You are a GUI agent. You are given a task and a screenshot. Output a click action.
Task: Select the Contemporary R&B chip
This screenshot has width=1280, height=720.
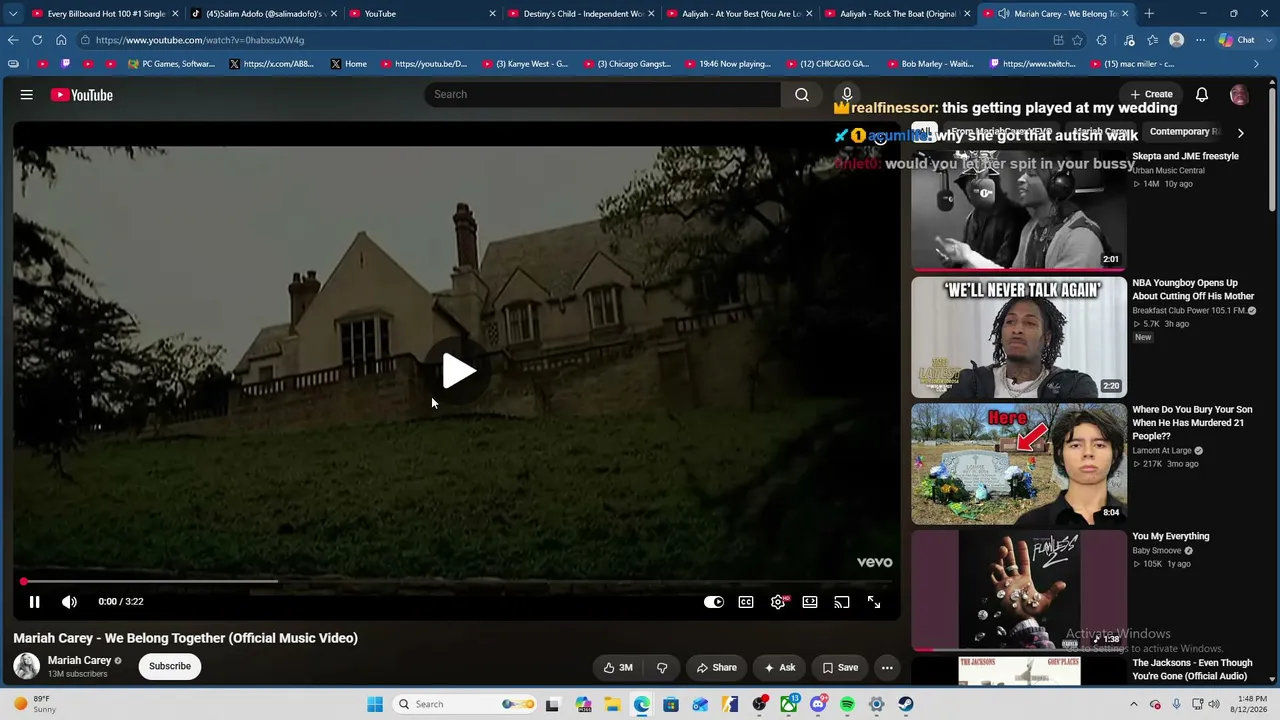[1184, 132]
